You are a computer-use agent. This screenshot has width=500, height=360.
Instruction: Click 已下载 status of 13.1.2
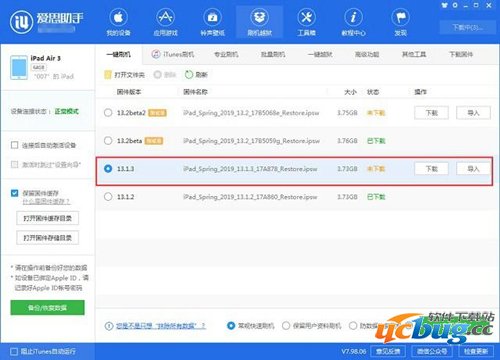[376, 197]
